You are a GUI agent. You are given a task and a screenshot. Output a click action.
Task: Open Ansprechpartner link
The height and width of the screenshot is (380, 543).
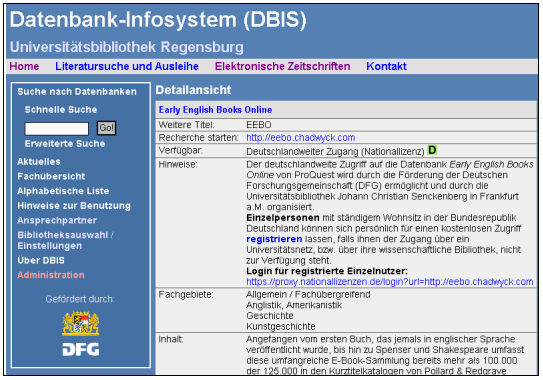(x=57, y=220)
